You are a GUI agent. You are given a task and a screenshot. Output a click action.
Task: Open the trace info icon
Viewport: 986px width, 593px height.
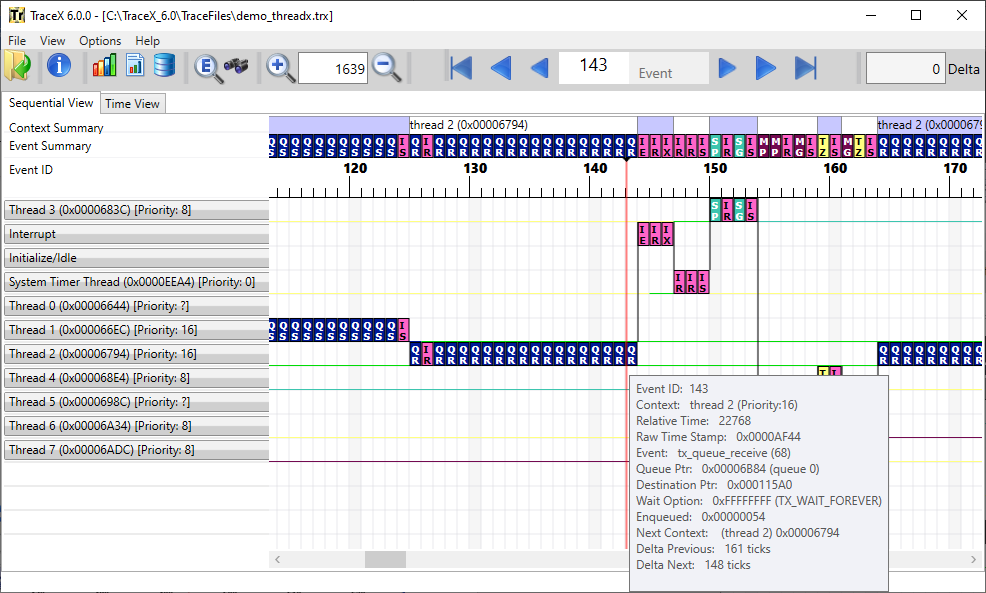[x=59, y=67]
